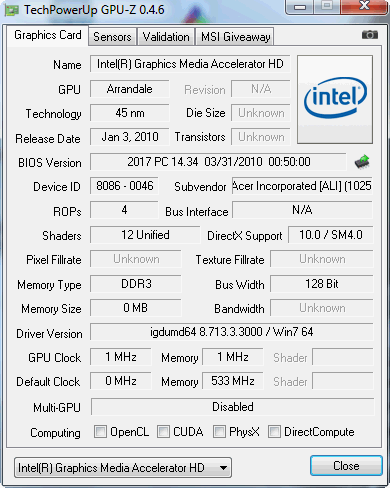Click the BIOS Version text field
390x488 pixels.
[x=218, y=162]
